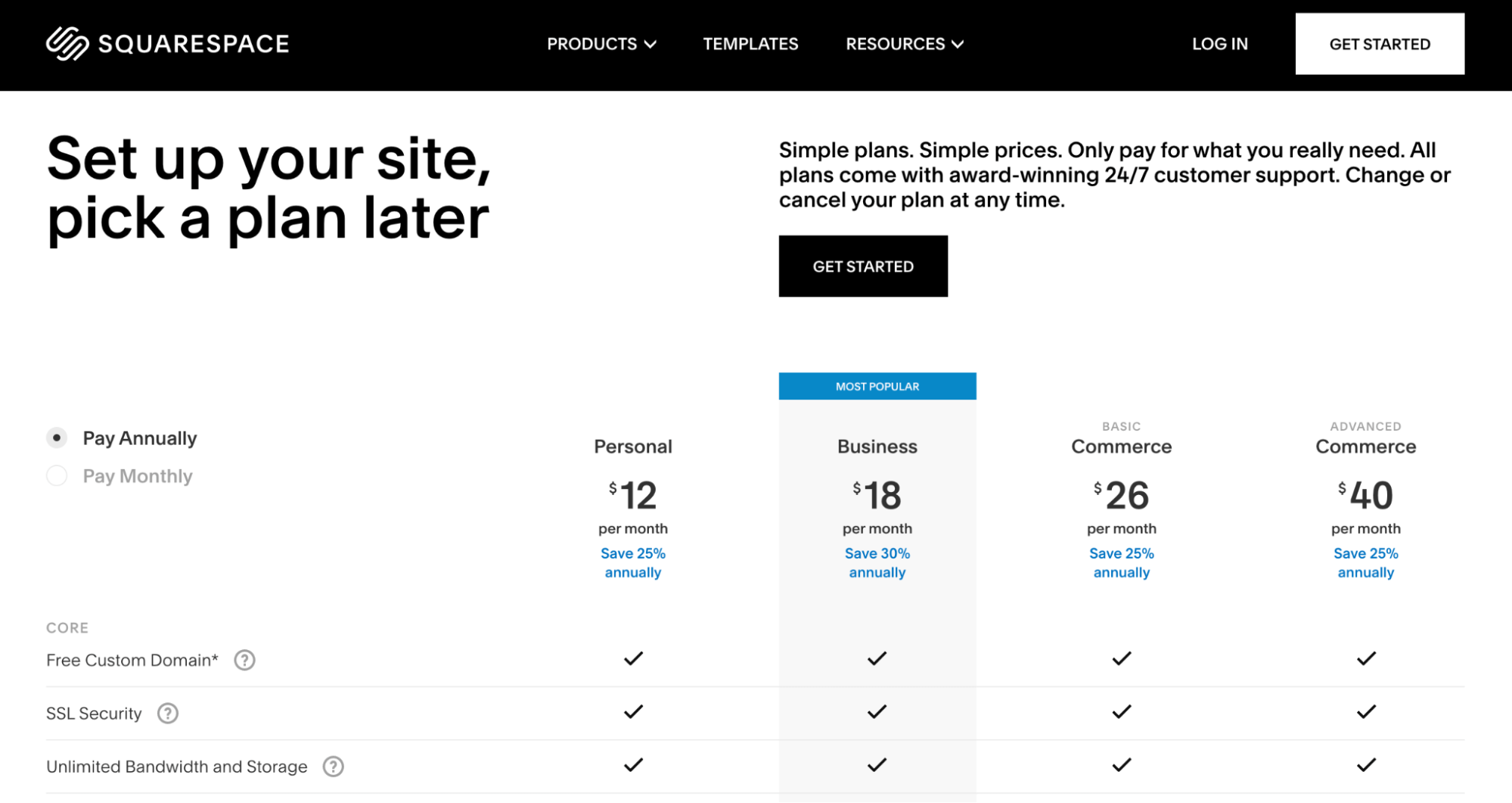This screenshot has width=1512, height=803.
Task: Select the Pay Annually radio button
Action: coord(57,437)
